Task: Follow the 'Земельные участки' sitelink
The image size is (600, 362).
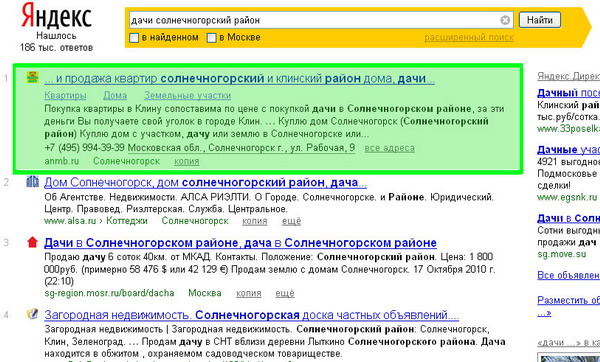Action: (x=188, y=95)
